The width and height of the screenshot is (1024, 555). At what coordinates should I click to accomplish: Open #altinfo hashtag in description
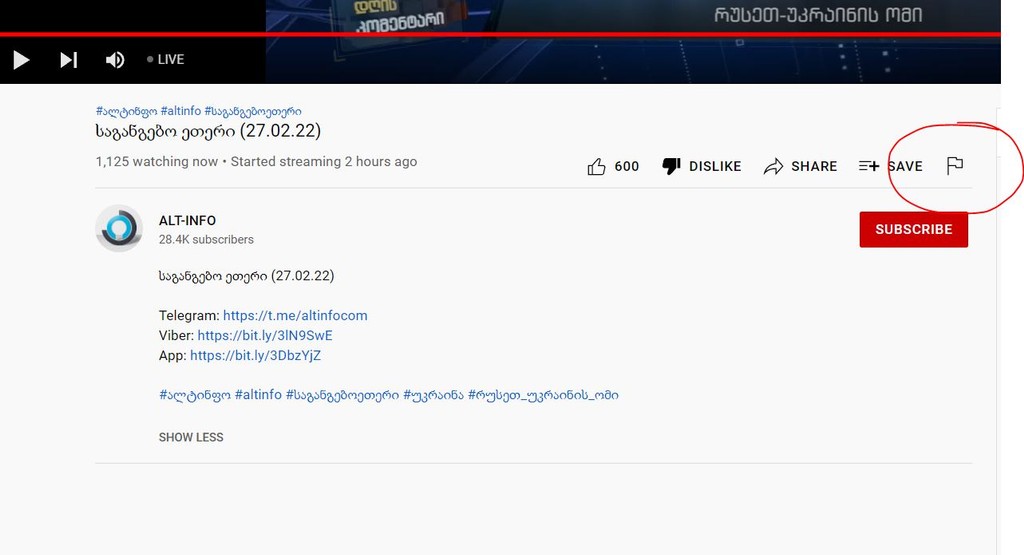pyautogui.click(x=258, y=395)
